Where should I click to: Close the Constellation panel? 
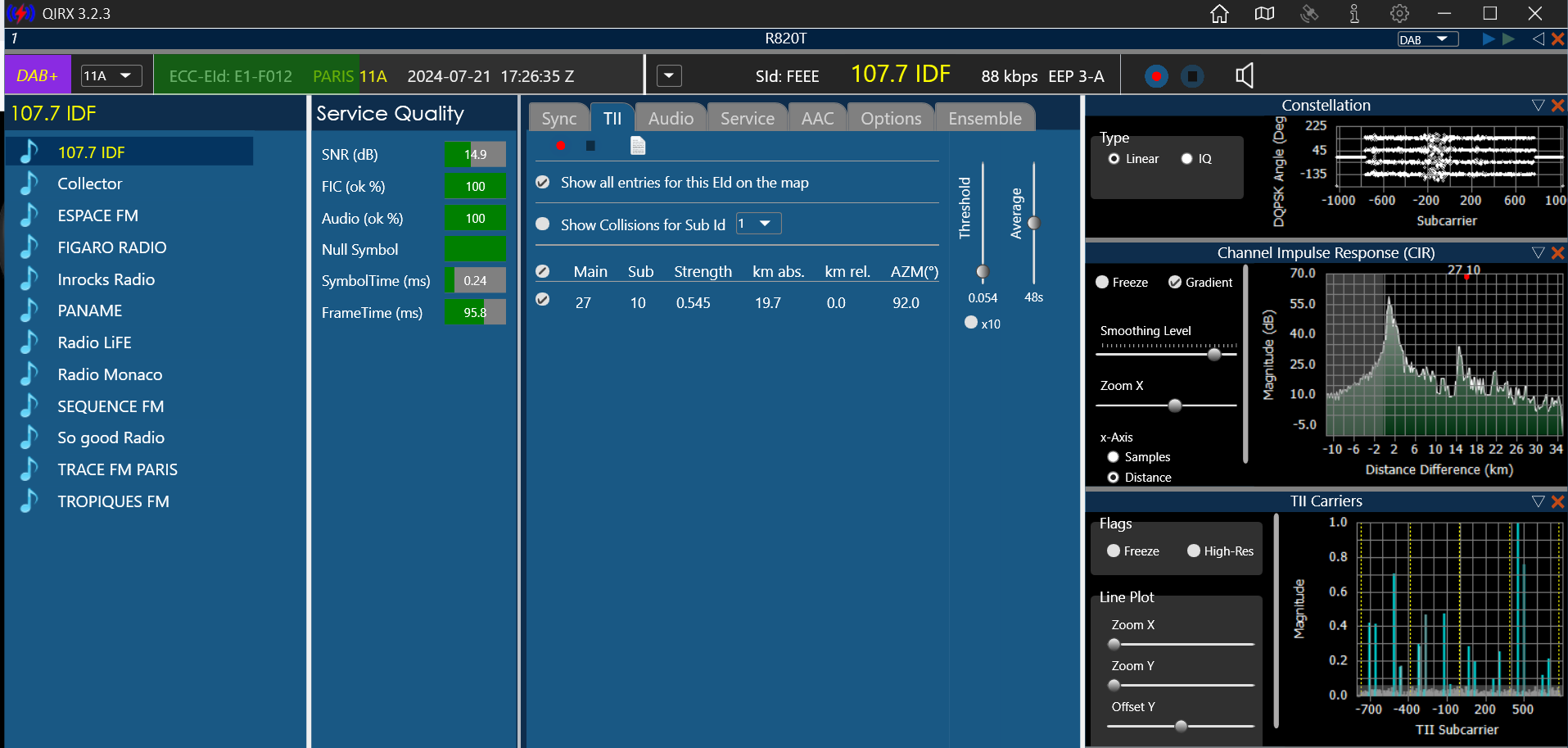[x=1558, y=105]
